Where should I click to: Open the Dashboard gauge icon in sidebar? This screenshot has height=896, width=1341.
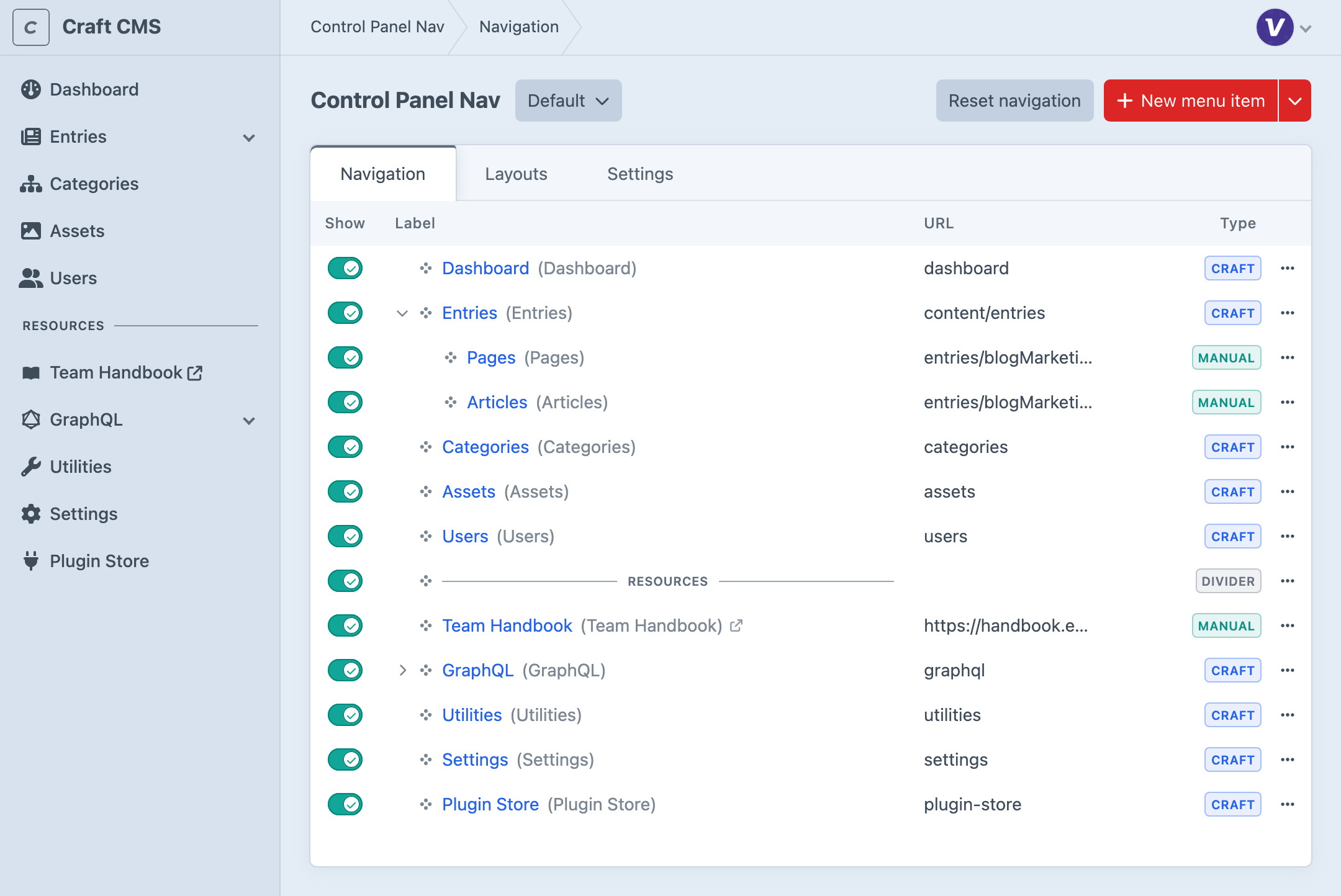point(31,89)
